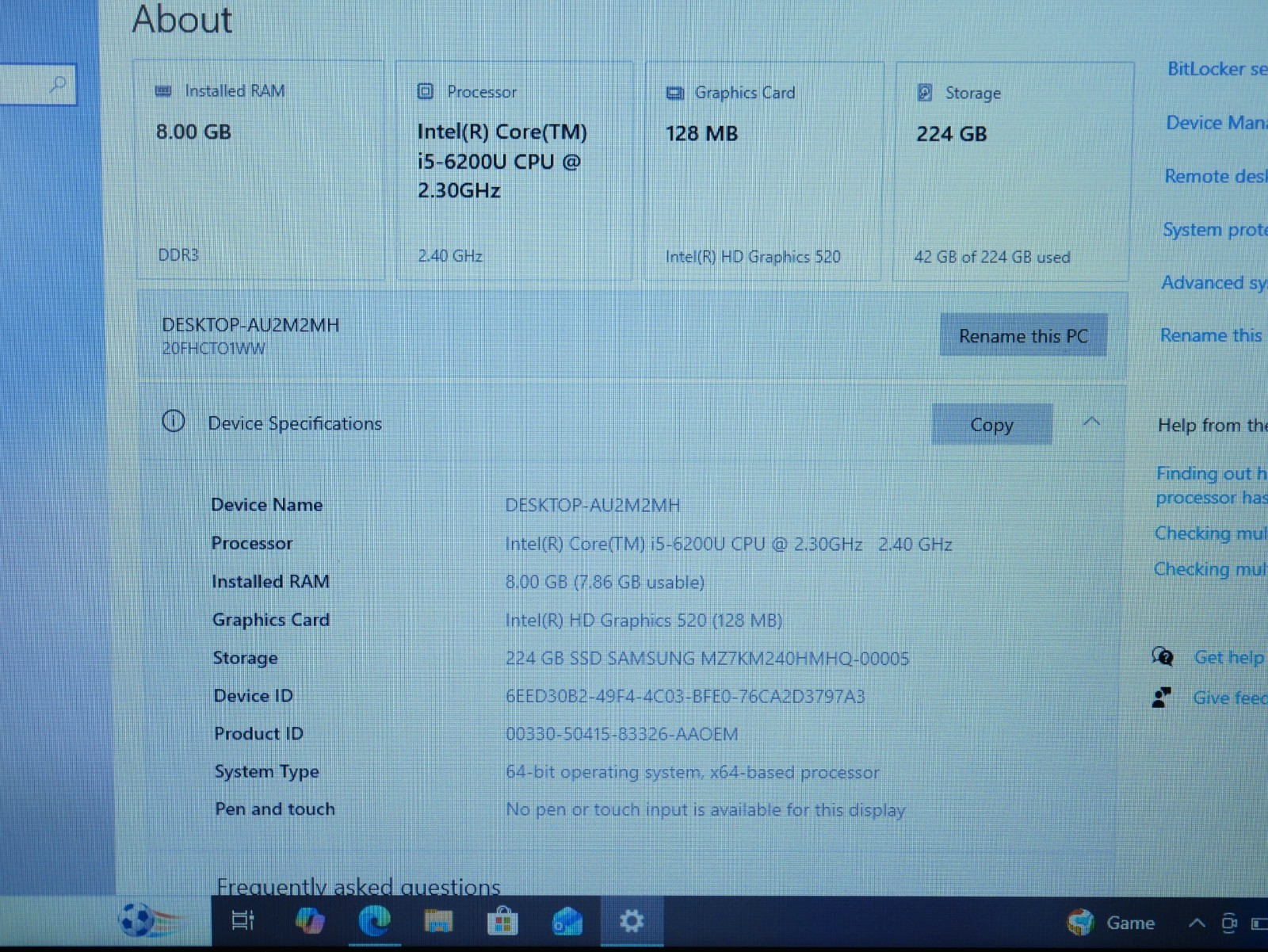Click the tray icon next to the chevron
Image resolution: width=1268 pixels, height=952 pixels.
click(x=1229, y=923)
